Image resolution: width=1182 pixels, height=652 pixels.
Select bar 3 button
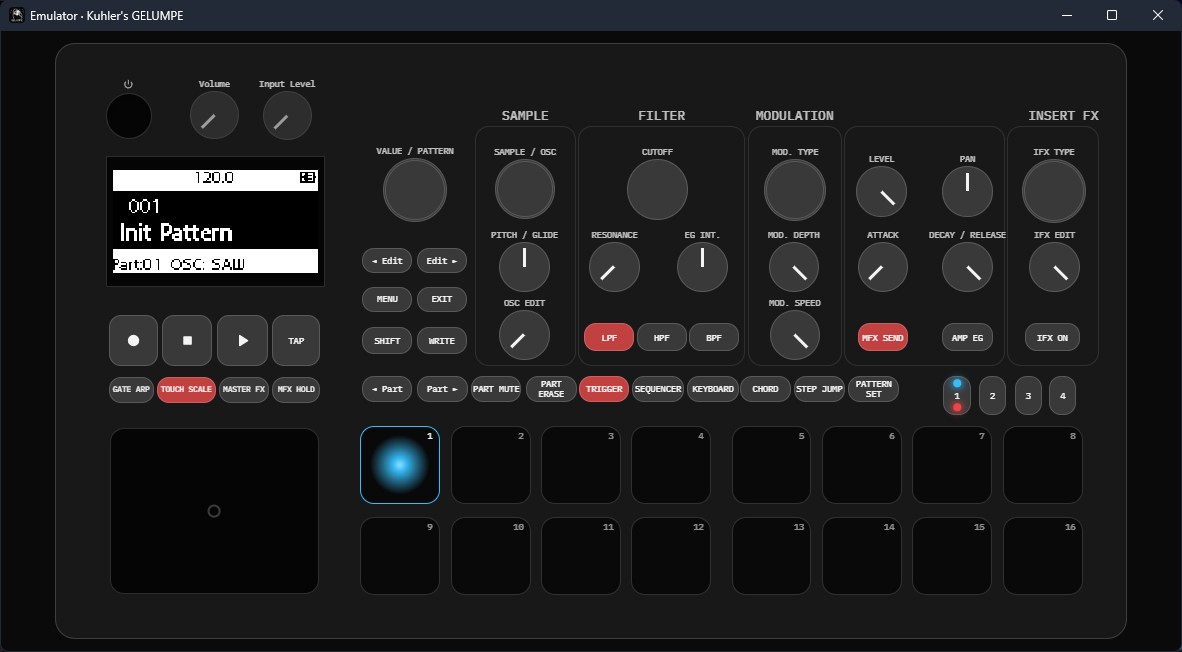[x=1027, y=396]
